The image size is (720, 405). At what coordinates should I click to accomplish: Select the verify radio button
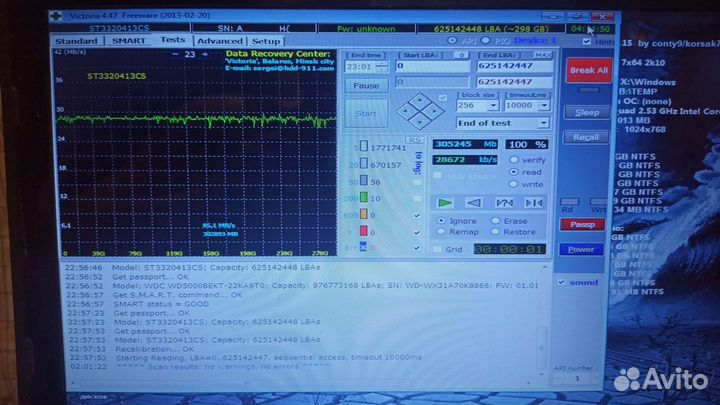coord(514,160)
